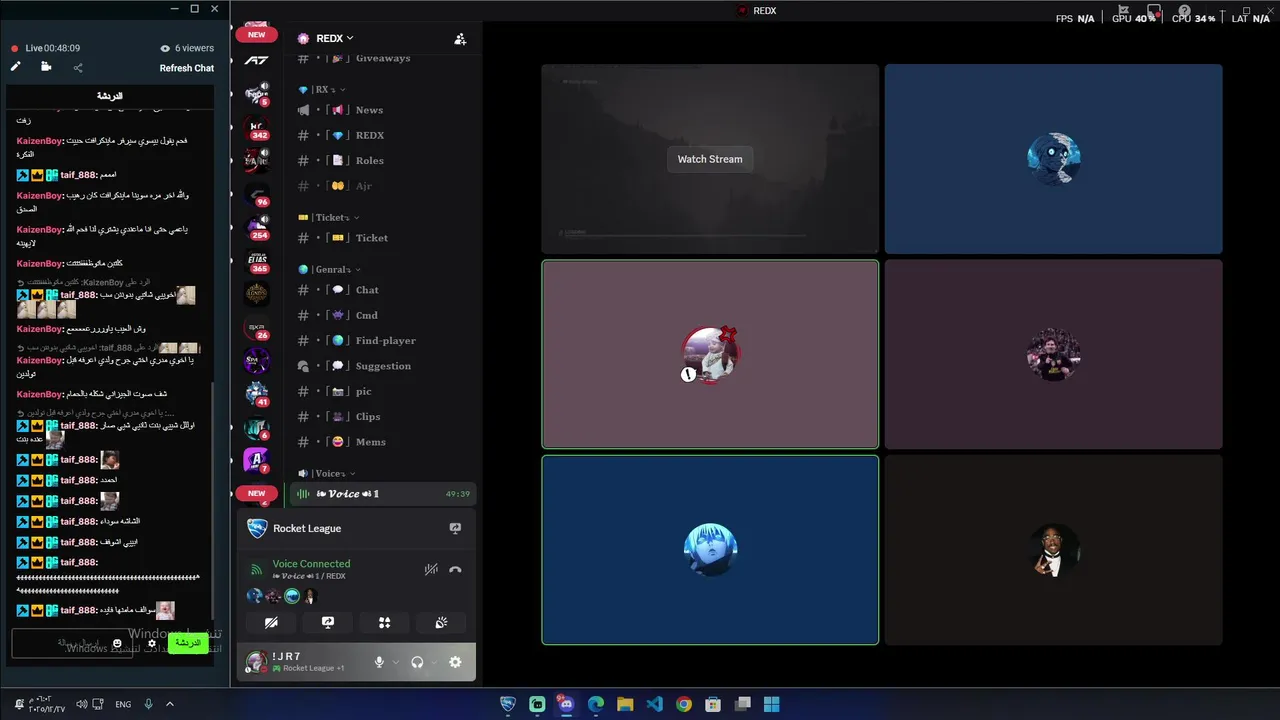Turn on camera in voice panel
Viewport: 1280px width, 720px height.
click(271, 622)
